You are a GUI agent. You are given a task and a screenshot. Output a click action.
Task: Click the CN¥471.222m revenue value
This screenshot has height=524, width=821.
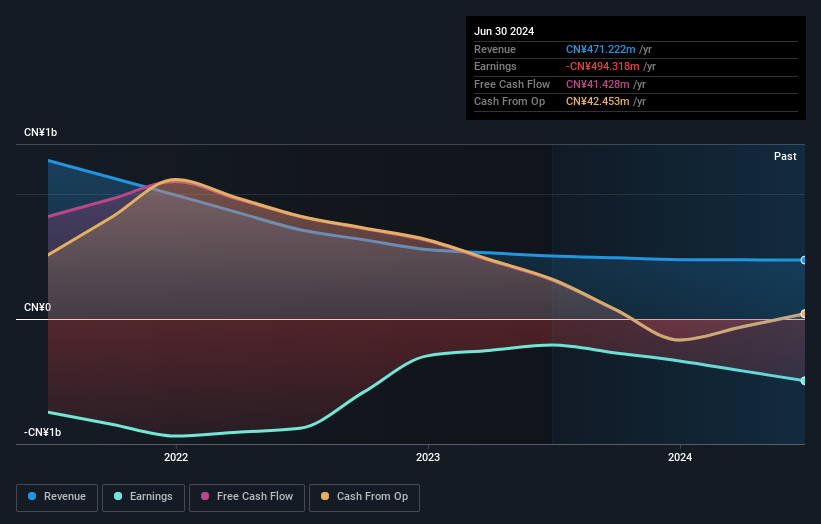(601, 49)
